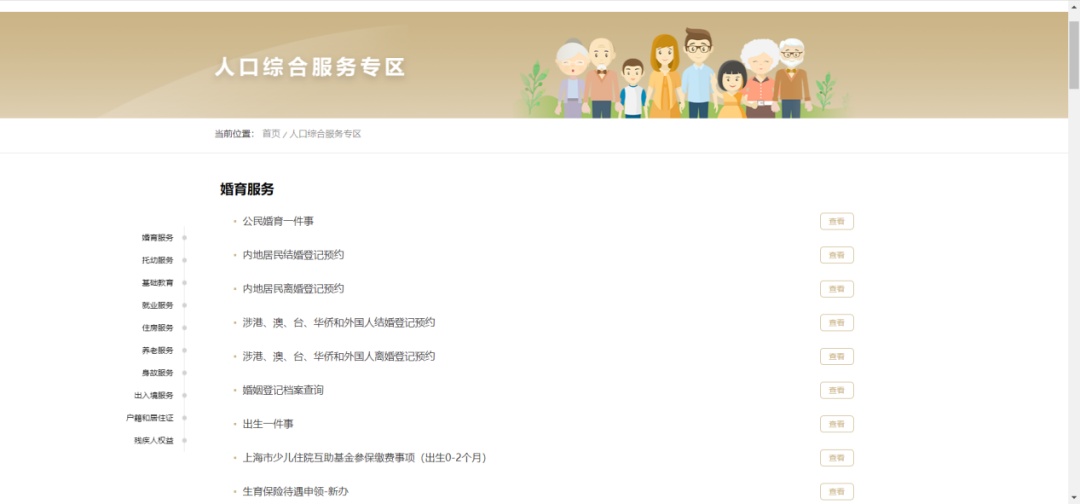
Task: View 涉港澳台华侨和外国人结婚登记预约 via 查看 button
Action: [836, 323]
